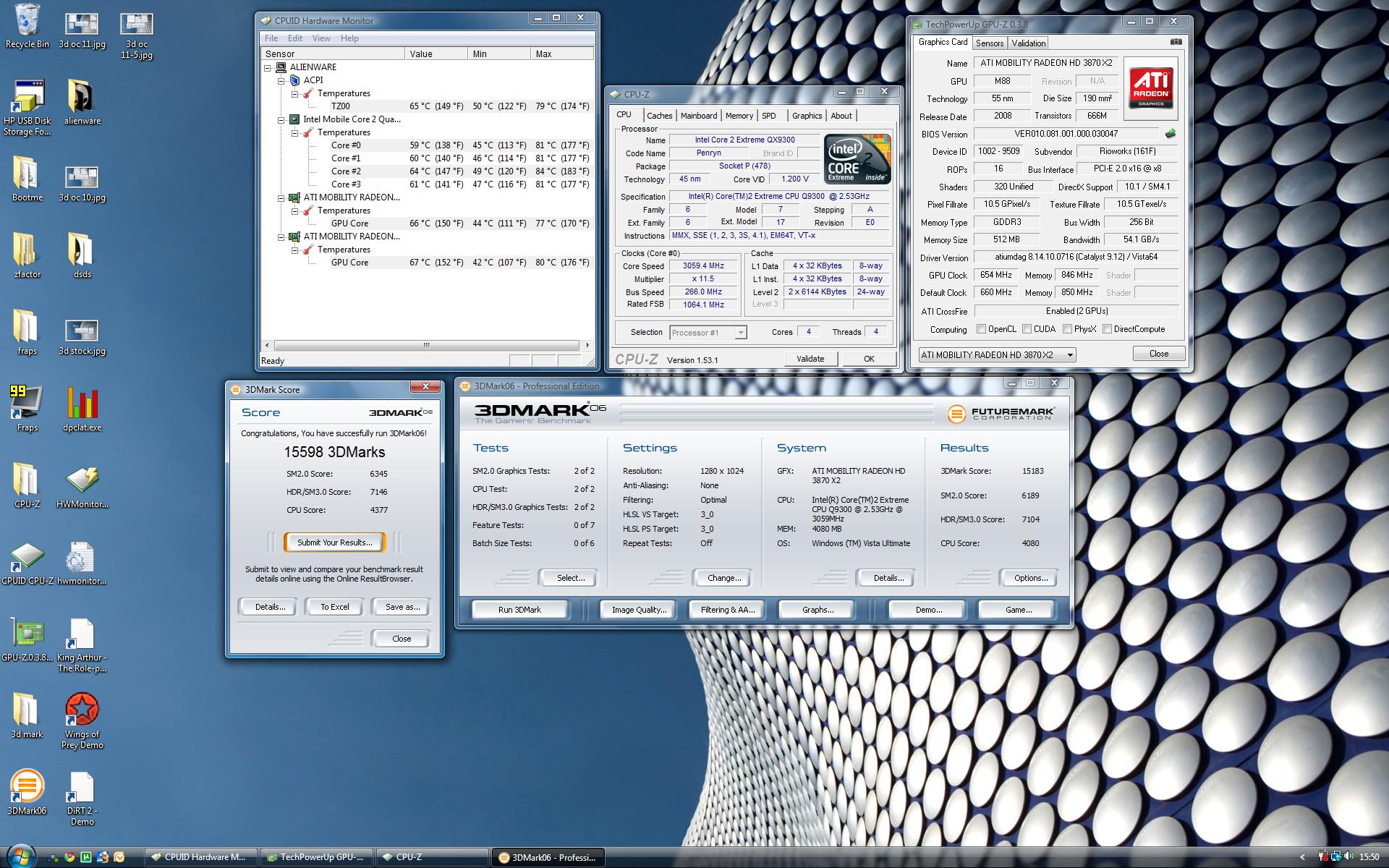Collapse the second ATI MOBILITY RADEON node
This screenshot has width=1389, height=868.
pyautogui.click(x=281, y=237)
